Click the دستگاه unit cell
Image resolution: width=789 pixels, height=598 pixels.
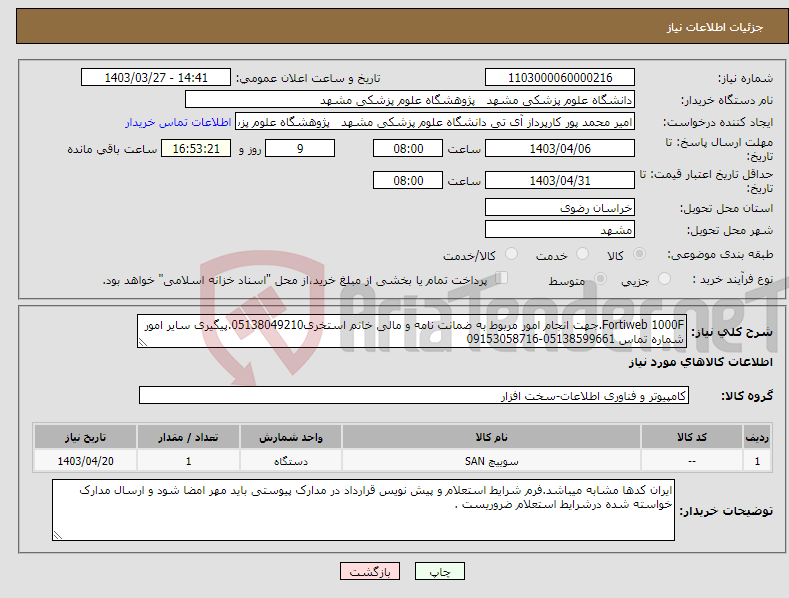[290, 461]
